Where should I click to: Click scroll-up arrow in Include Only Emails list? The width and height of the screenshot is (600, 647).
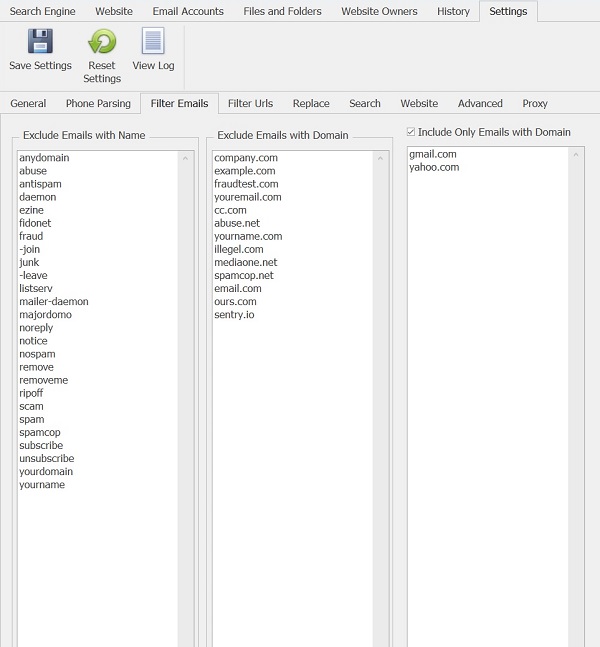click(576, 155)
